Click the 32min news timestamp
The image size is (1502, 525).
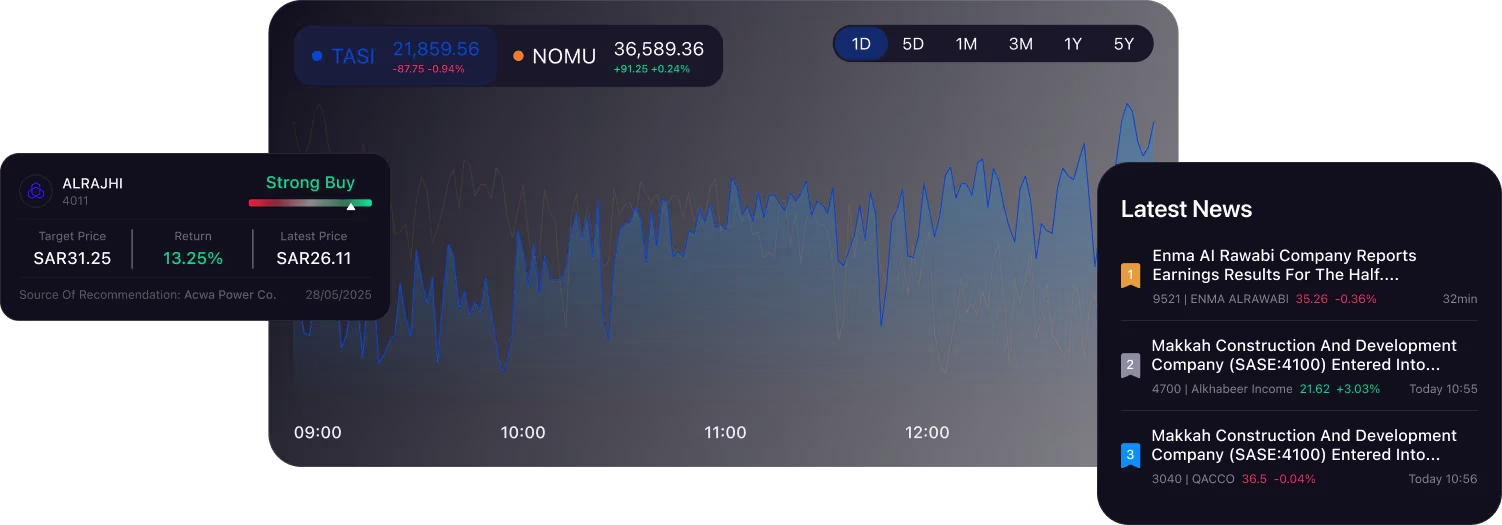click(x=1459, y=299)
